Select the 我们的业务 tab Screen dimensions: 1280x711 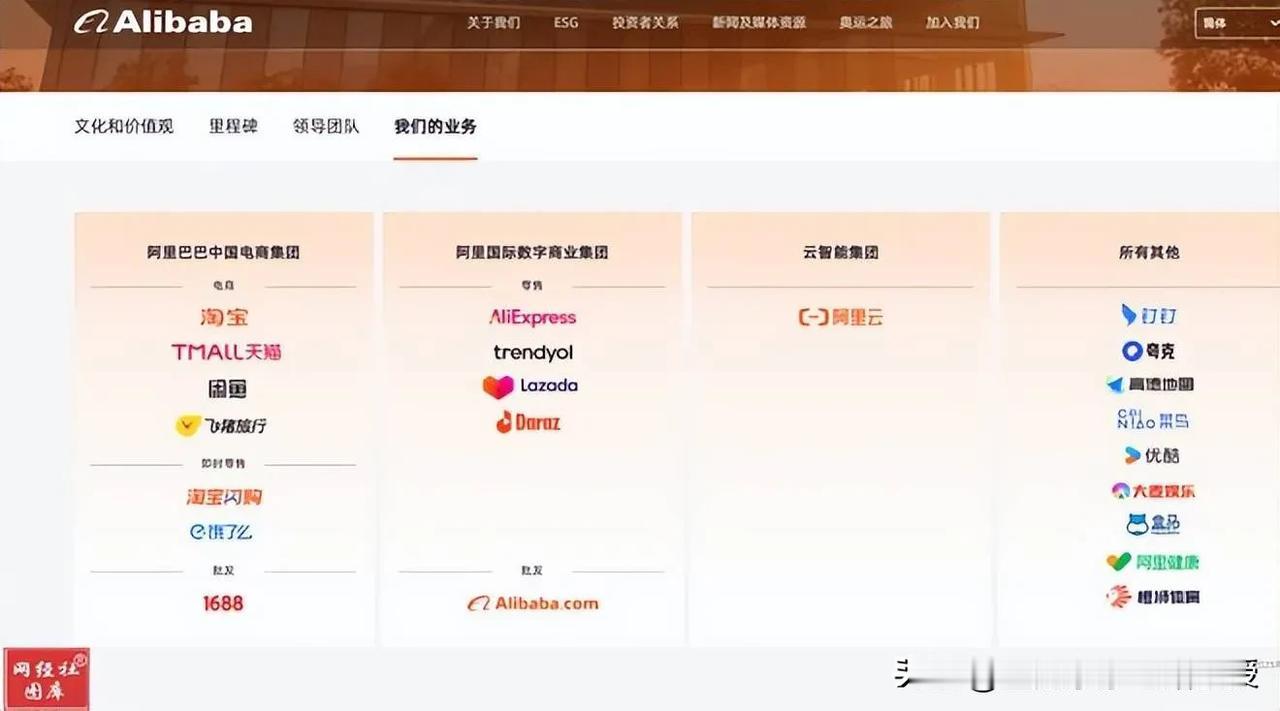pyautogui.click(x=435, y=126)
